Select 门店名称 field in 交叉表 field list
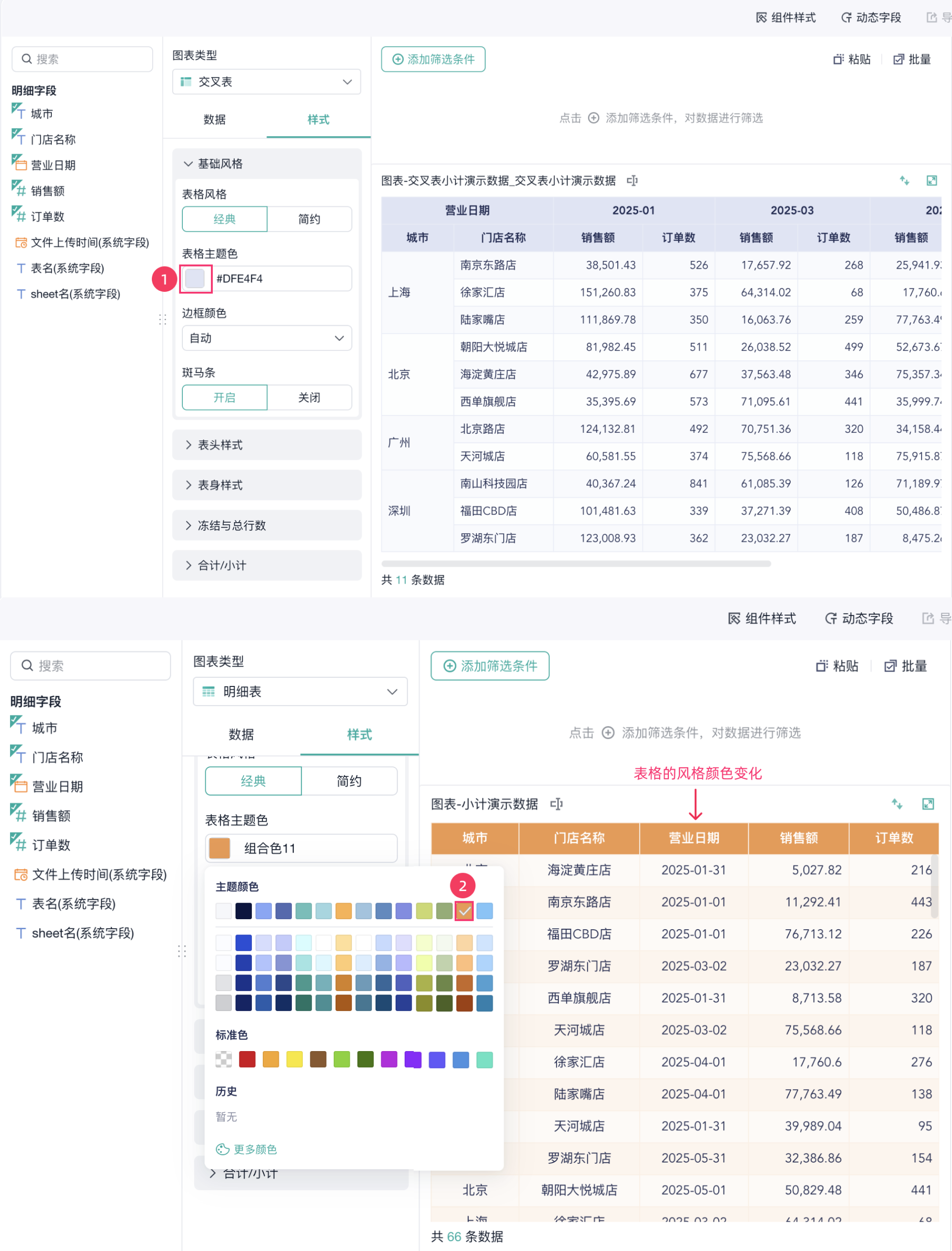Viewport: 952px width, 1251px height. (x=52, y=139)
